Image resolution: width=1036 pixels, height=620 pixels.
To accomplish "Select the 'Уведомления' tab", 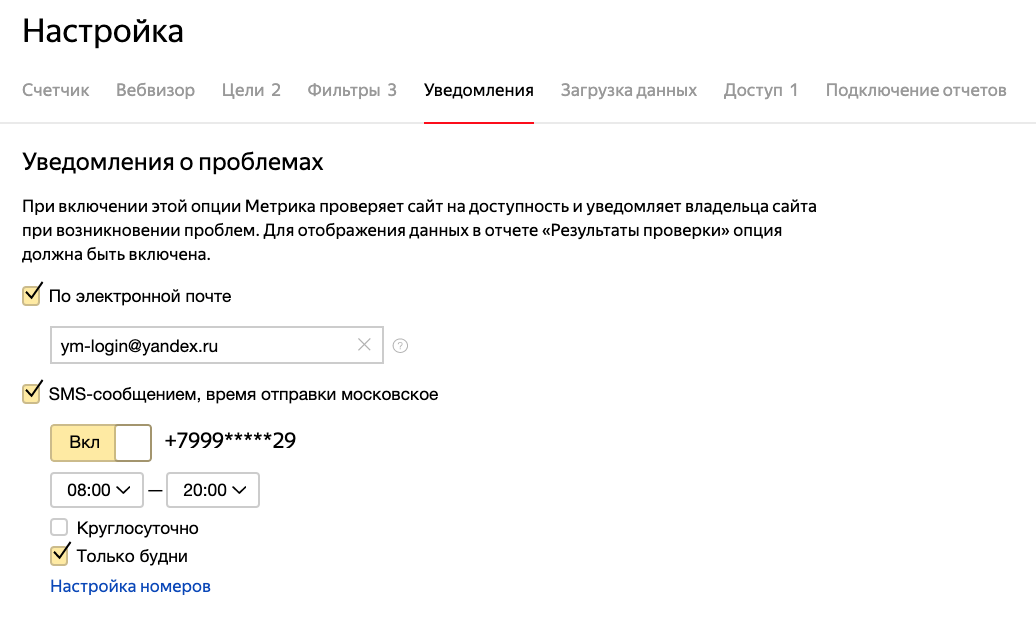I will (479, 90).
